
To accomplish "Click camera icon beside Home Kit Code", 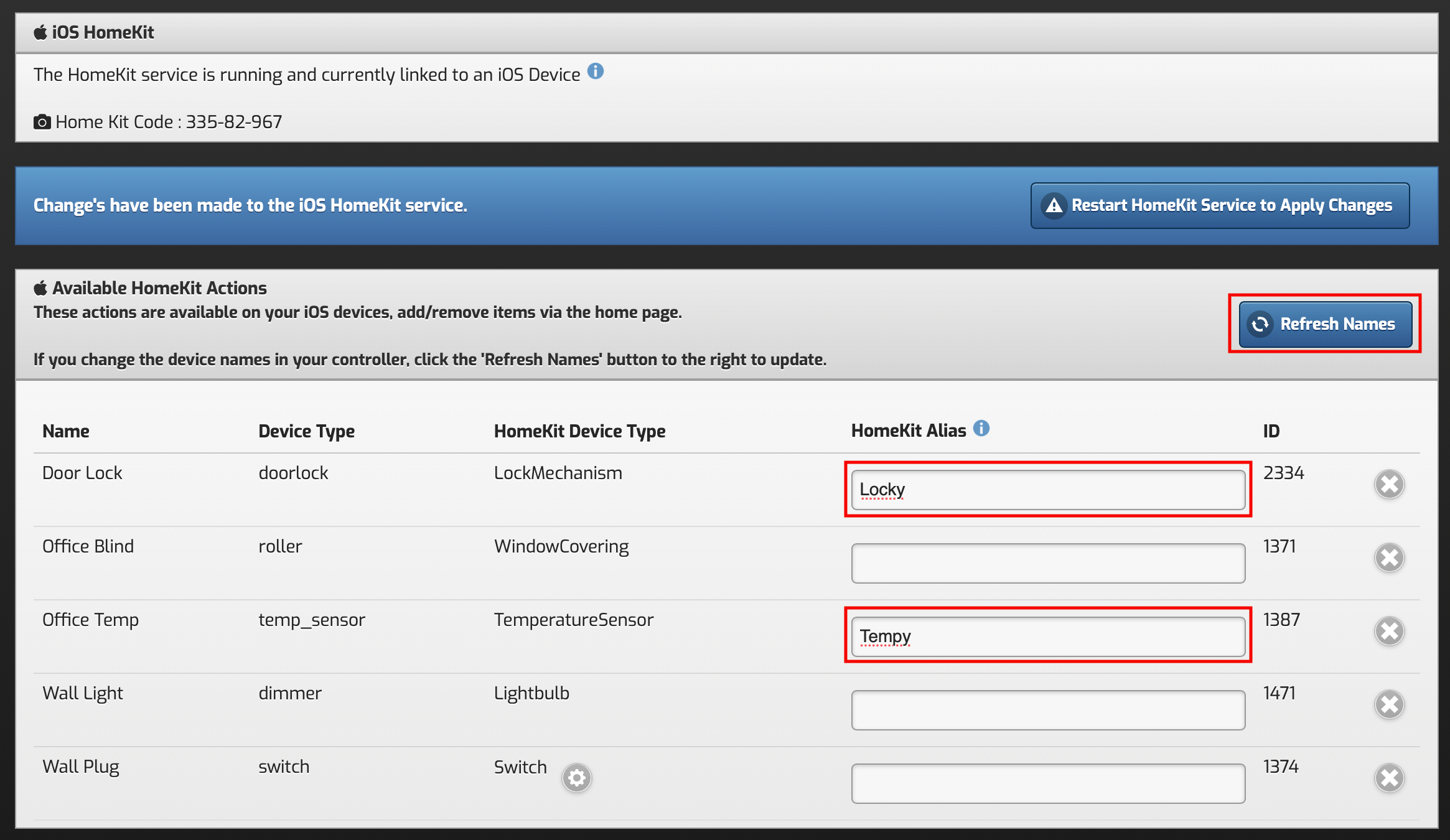I will point(42,122).
